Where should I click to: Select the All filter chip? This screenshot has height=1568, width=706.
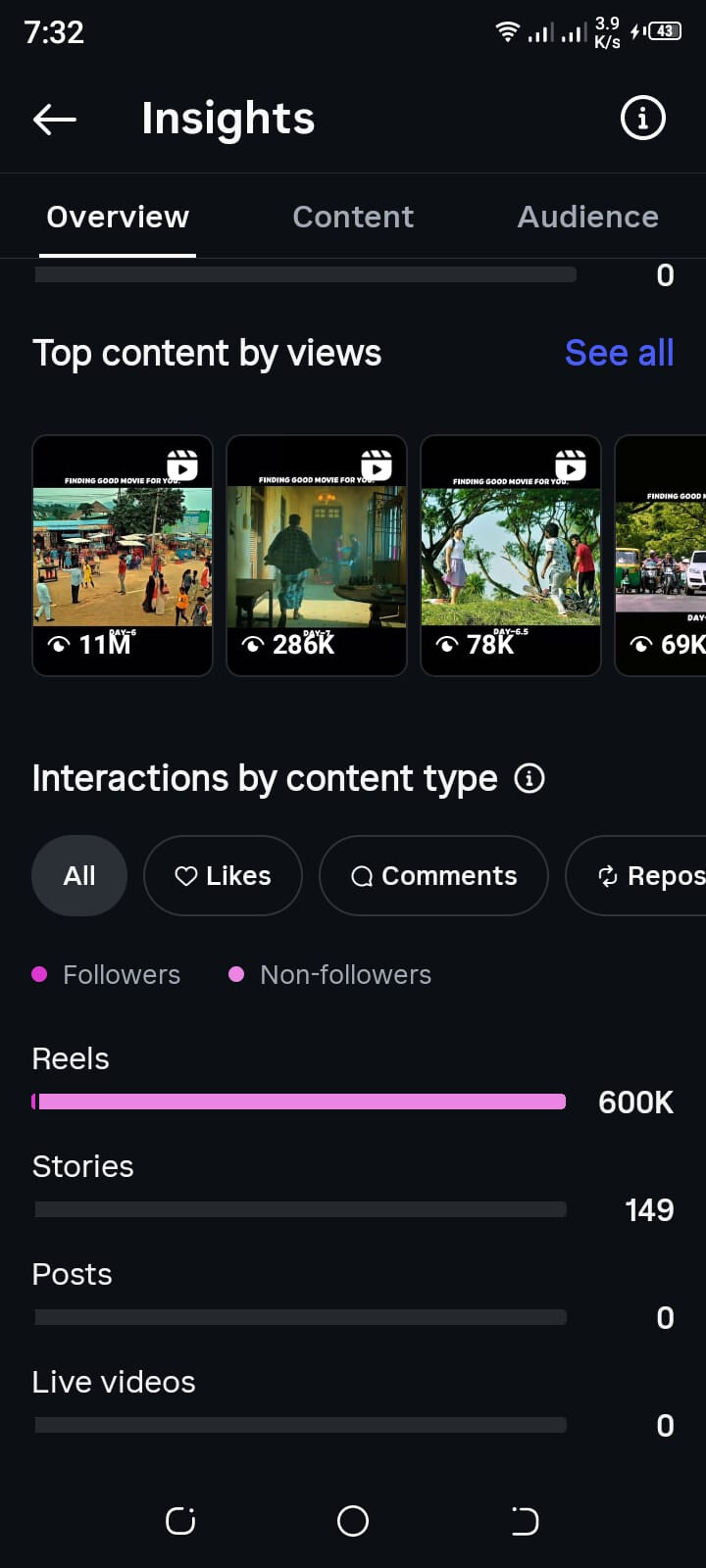[x=79, y=876]
